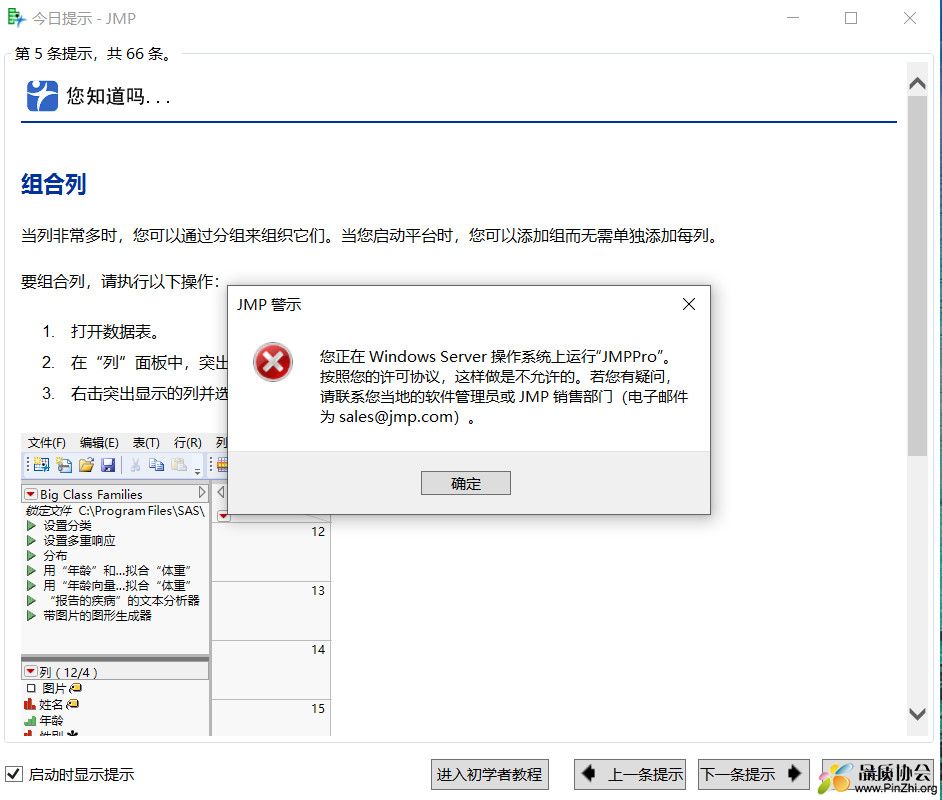
Task: Open the red triangle menu beside 列 (12/4)
Action: coord(30,671)
